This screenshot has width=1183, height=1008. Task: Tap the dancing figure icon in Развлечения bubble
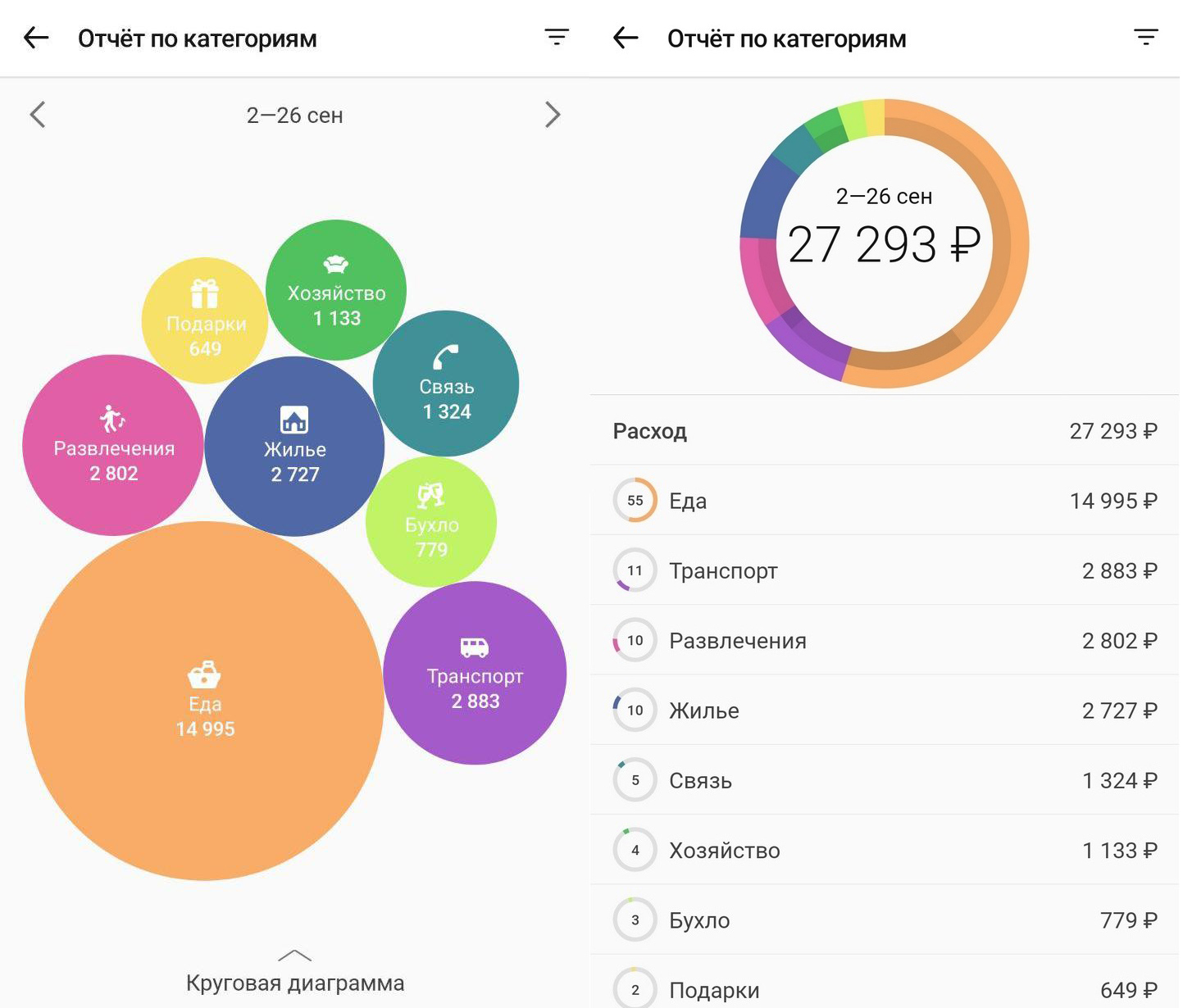(x=112, y=419)
